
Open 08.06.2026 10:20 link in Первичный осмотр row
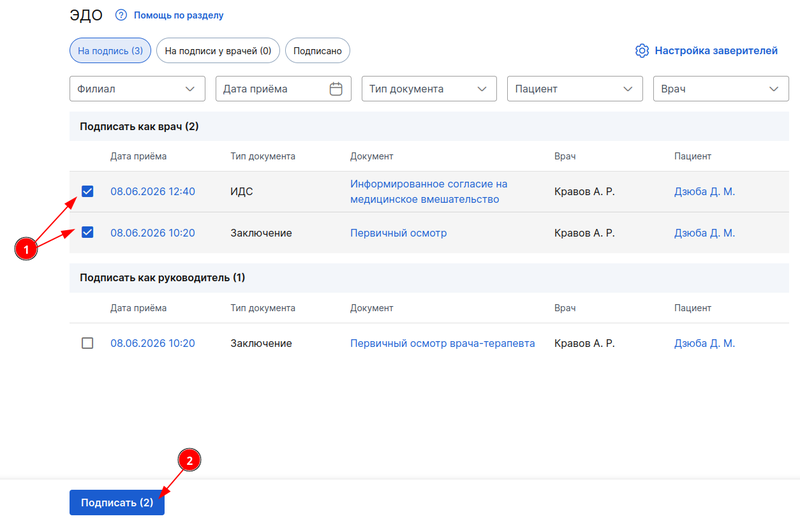point(153,233)
